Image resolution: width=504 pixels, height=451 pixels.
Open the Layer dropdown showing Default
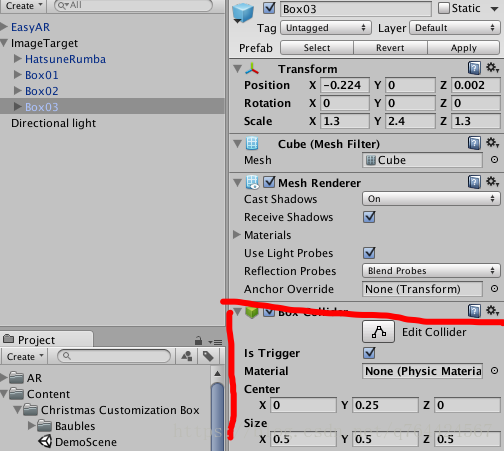pyautogui.click(x=455, y=28)
